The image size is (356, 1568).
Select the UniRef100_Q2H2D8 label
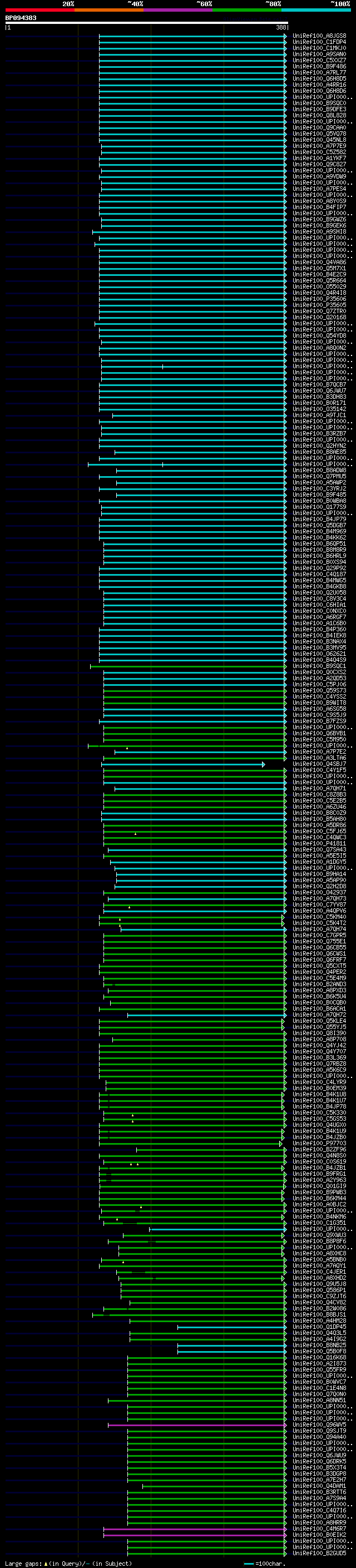[319, 886]
